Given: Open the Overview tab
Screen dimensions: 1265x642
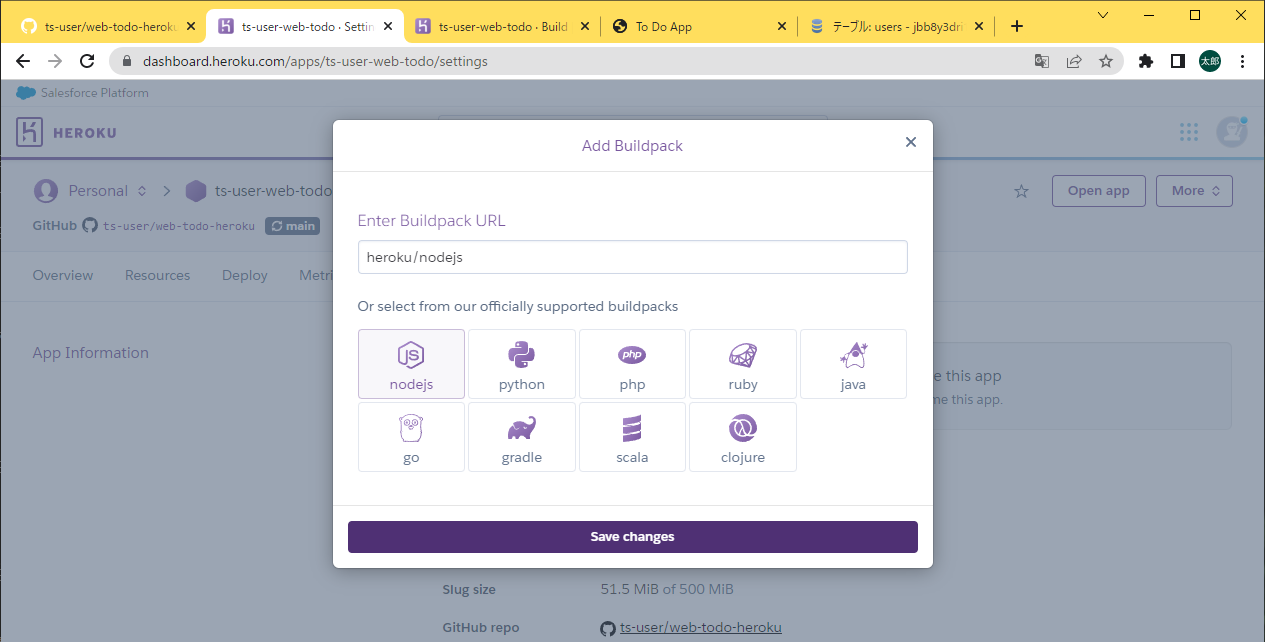Looking at the screenshot, I should pyautogui.click(x=63, y=275).
